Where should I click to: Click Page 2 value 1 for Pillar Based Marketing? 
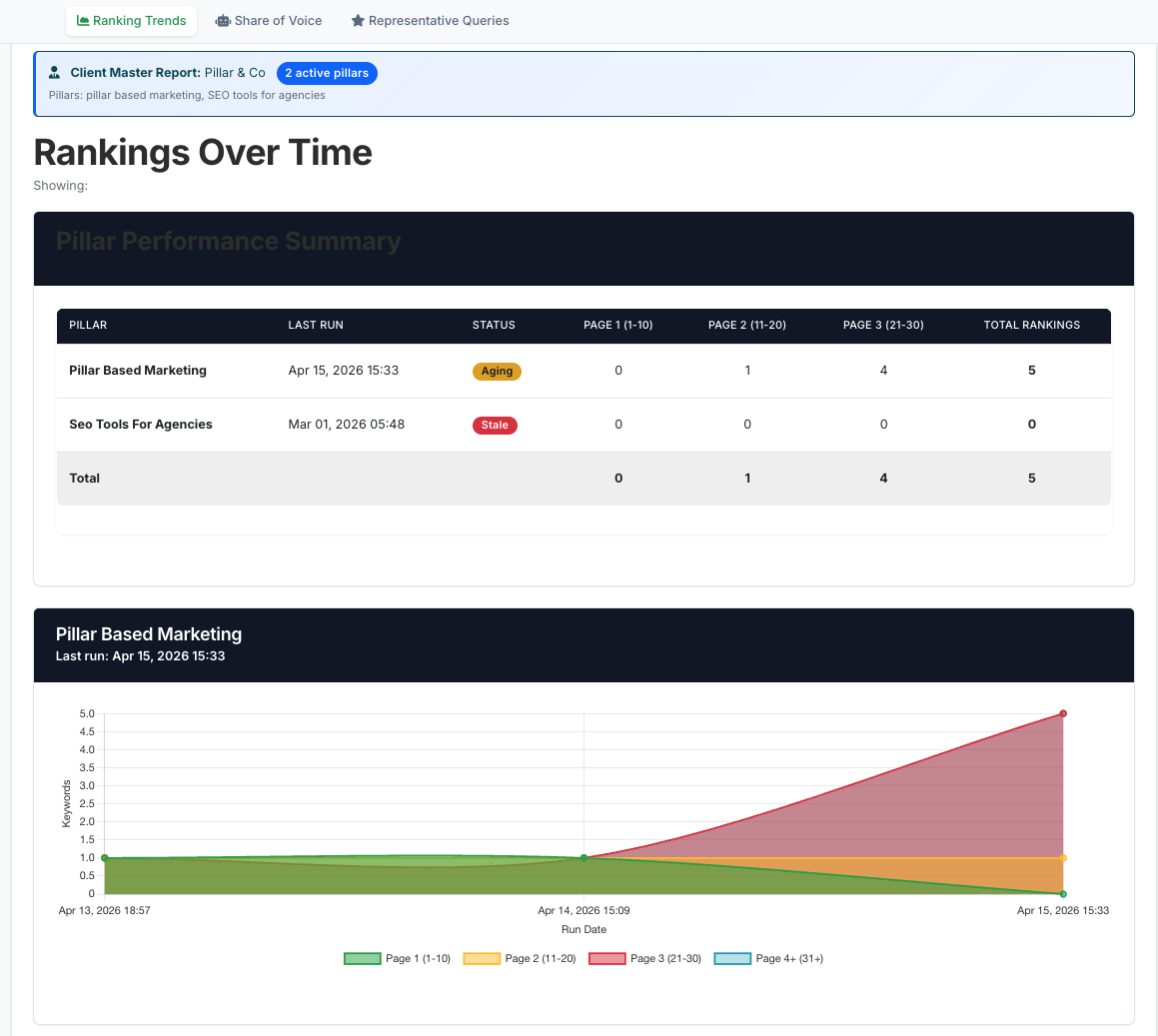747,371
